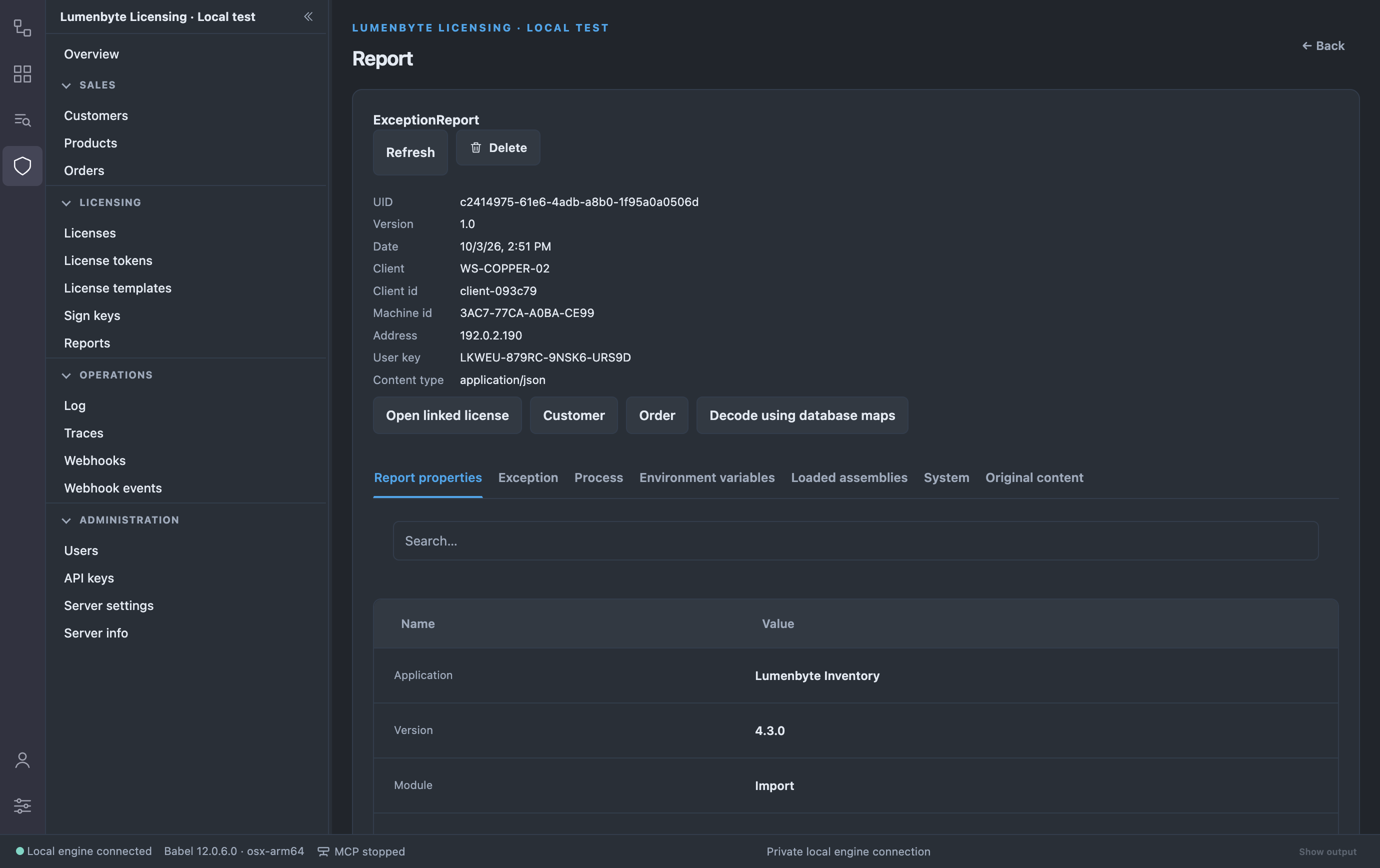Screen dimensions: 1380x868
Task: Collapse the OPERATIONS section
Action: pyautogui.click(x=66, y=375)
